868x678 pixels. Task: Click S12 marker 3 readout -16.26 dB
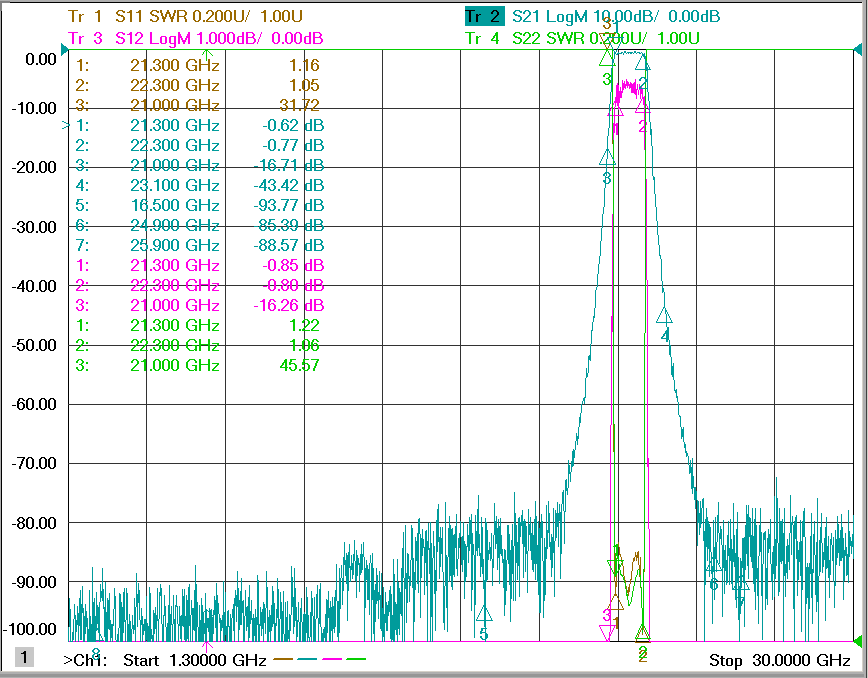pos(288,306)
